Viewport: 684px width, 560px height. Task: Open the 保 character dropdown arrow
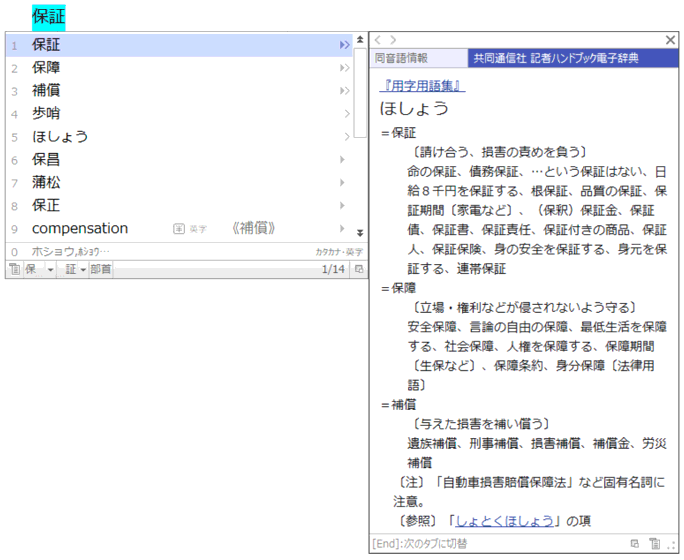coord(51,270)
